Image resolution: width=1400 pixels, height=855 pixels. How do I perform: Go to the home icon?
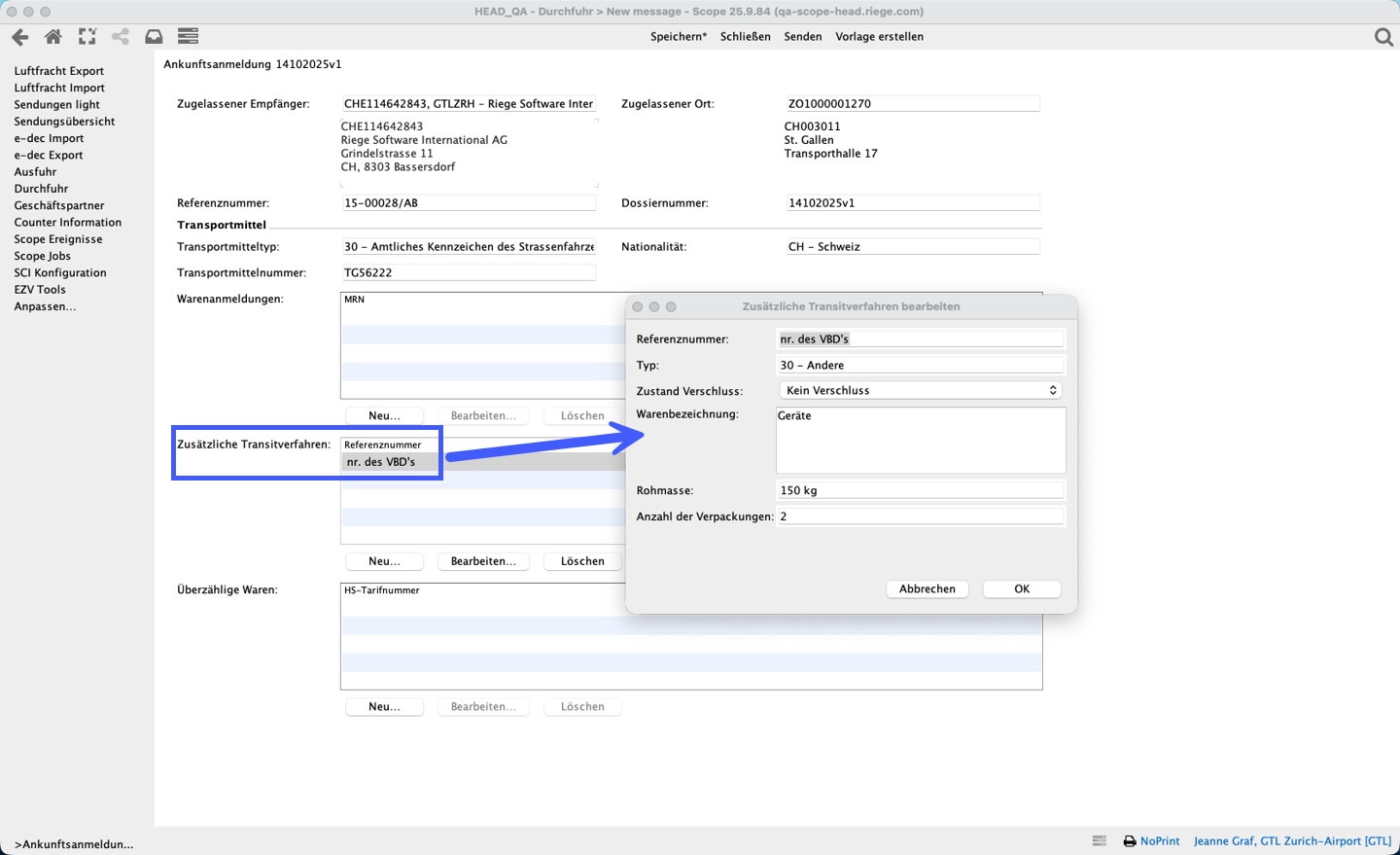[53, 37]
